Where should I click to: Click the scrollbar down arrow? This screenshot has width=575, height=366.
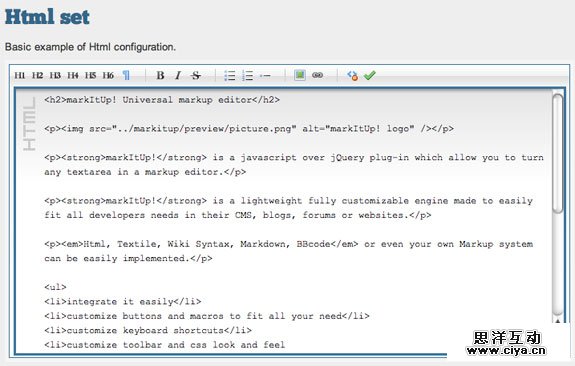(558, 321)
